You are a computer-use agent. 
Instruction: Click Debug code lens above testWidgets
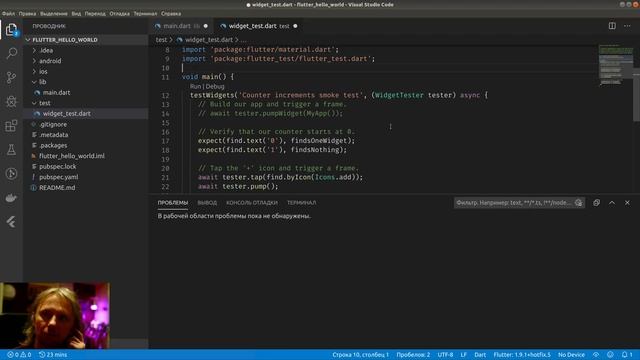click(x=215, y=86)
